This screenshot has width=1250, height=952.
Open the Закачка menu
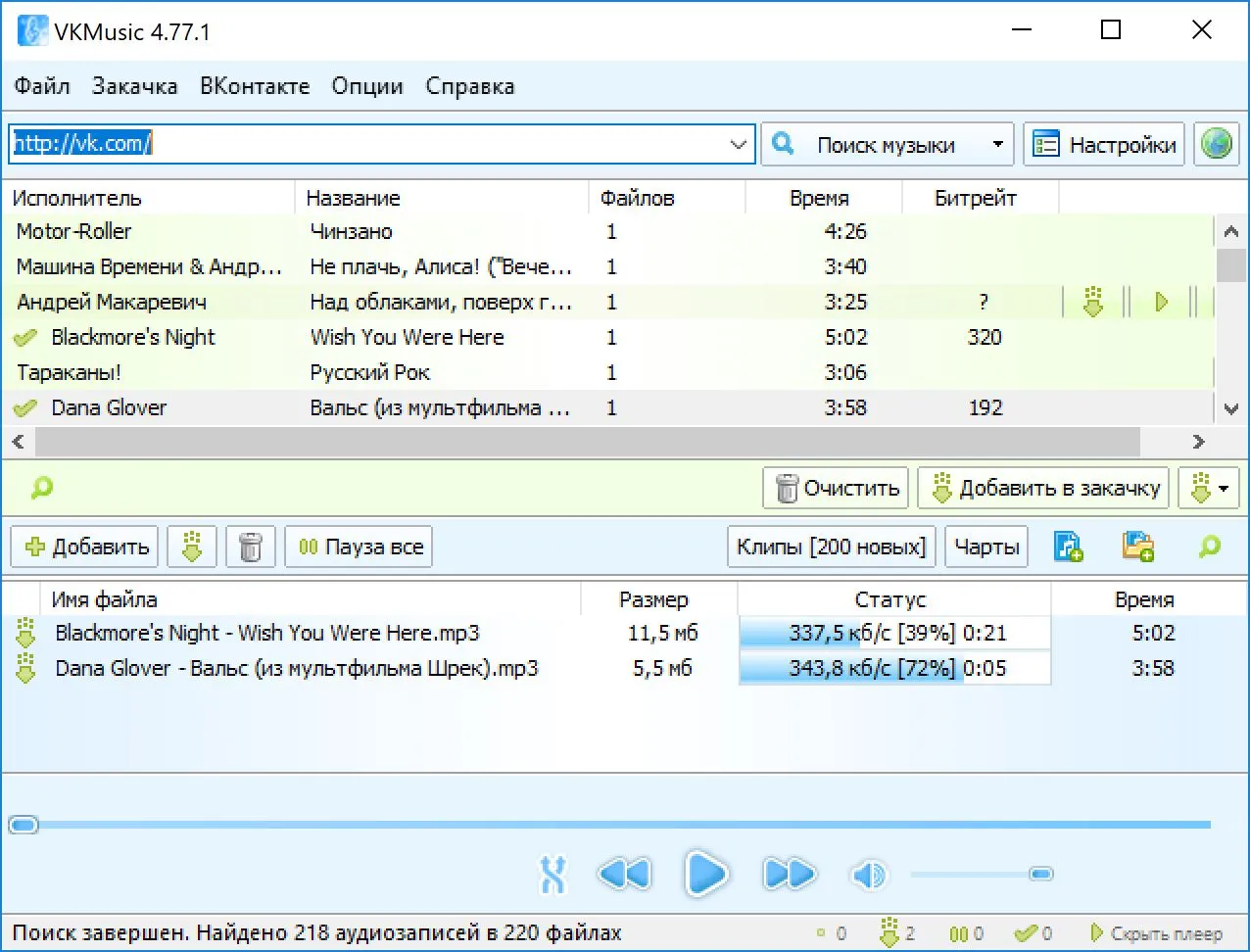(135, 86)
